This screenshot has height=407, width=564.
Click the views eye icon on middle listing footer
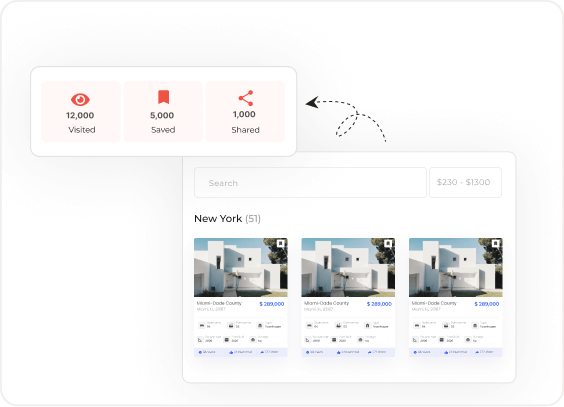point(308,352)
